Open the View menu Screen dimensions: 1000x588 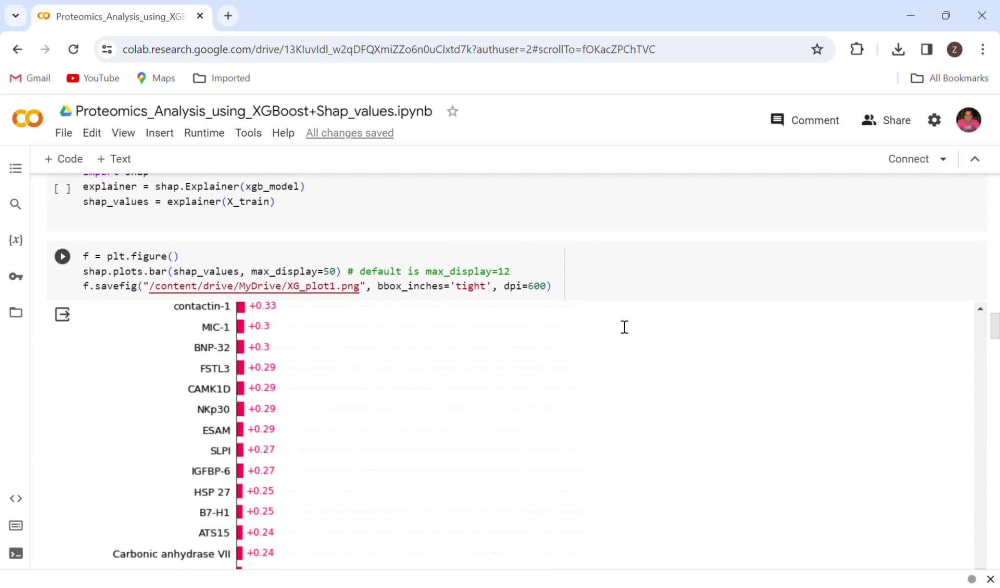coord(123,133)
